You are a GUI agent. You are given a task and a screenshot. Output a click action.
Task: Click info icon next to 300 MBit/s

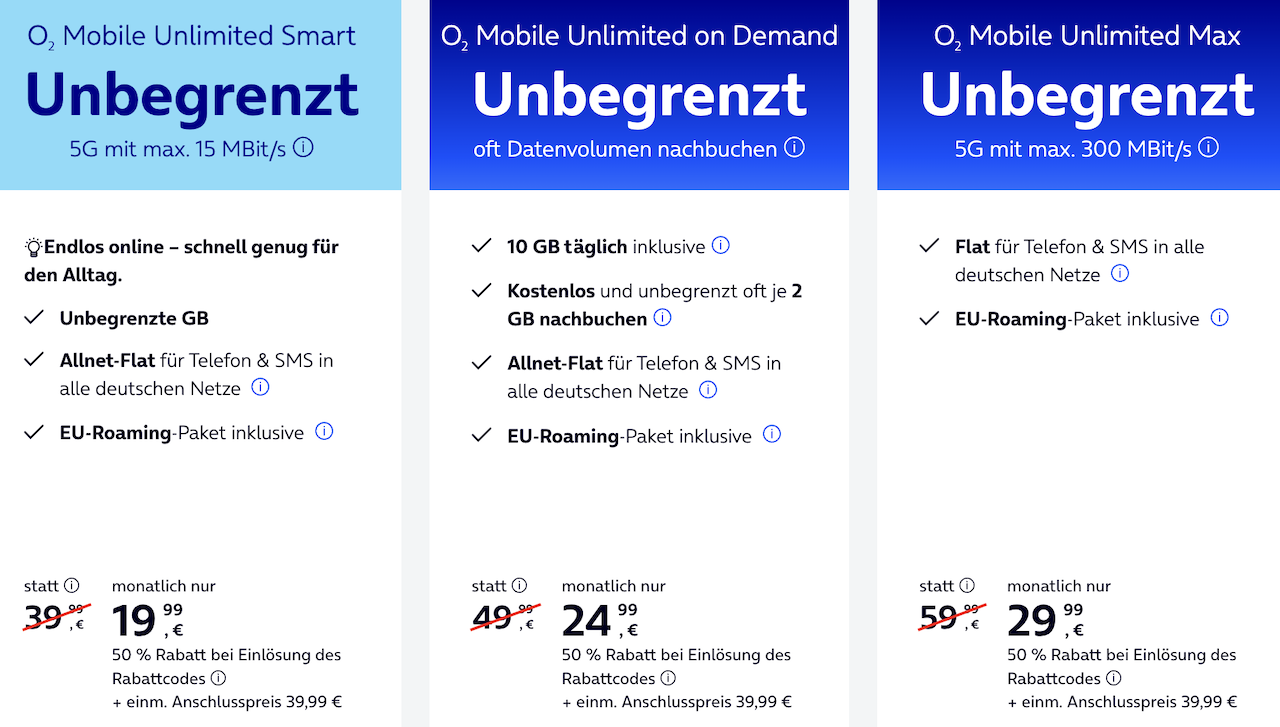coord(1209,148)
